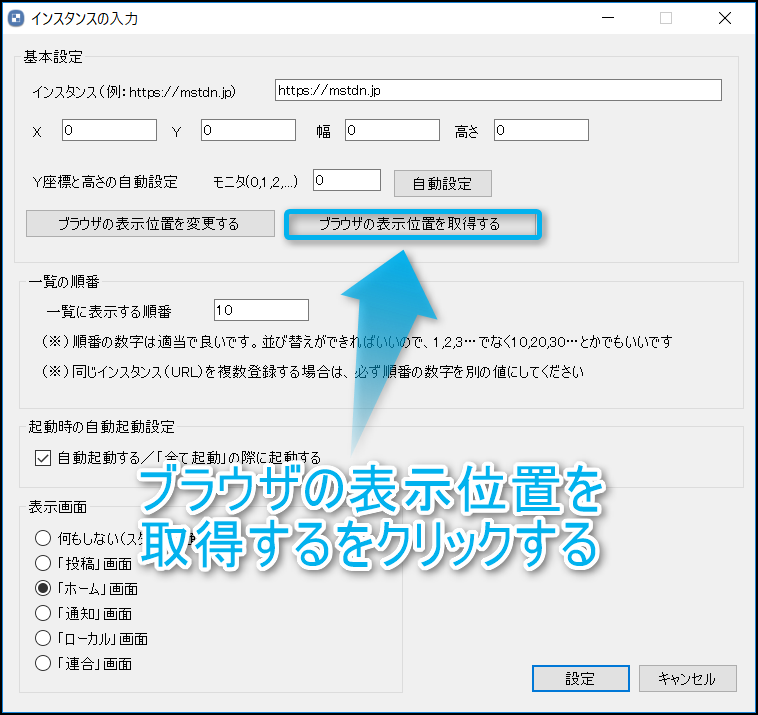Select the モニタ number input field

coord(347,180)
